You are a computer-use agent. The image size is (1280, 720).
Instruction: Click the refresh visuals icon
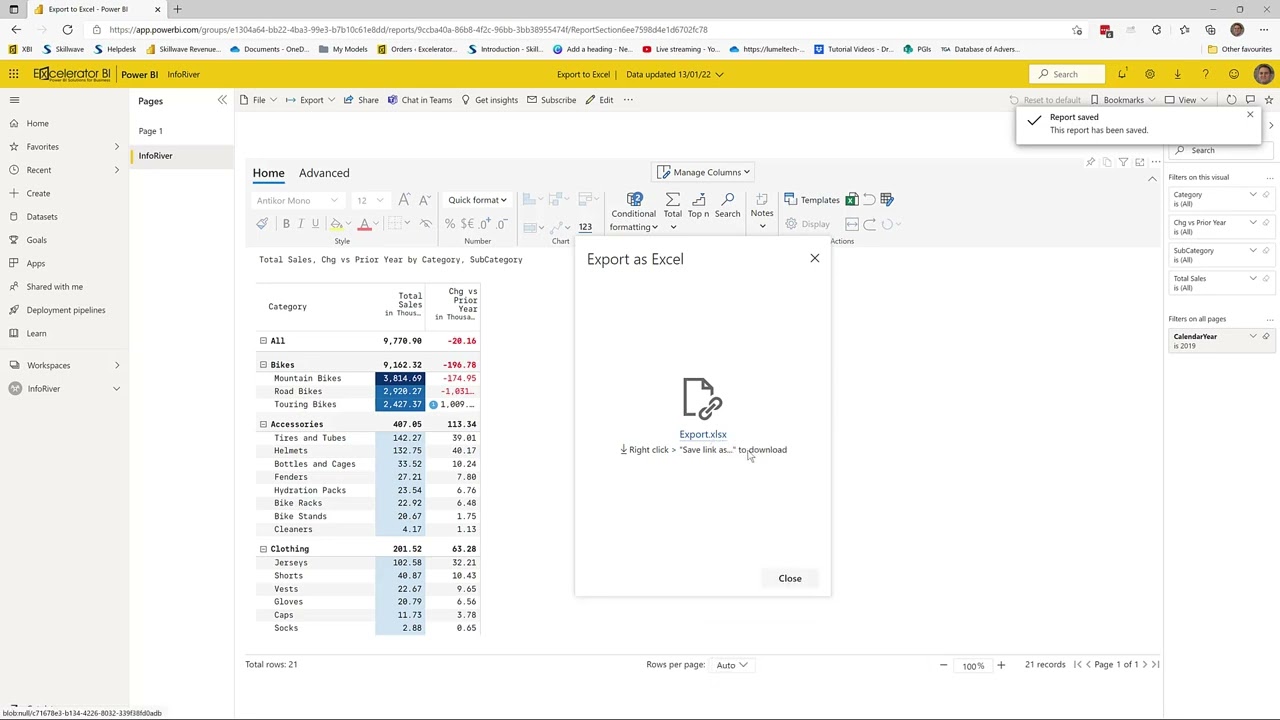[1231, 100]
